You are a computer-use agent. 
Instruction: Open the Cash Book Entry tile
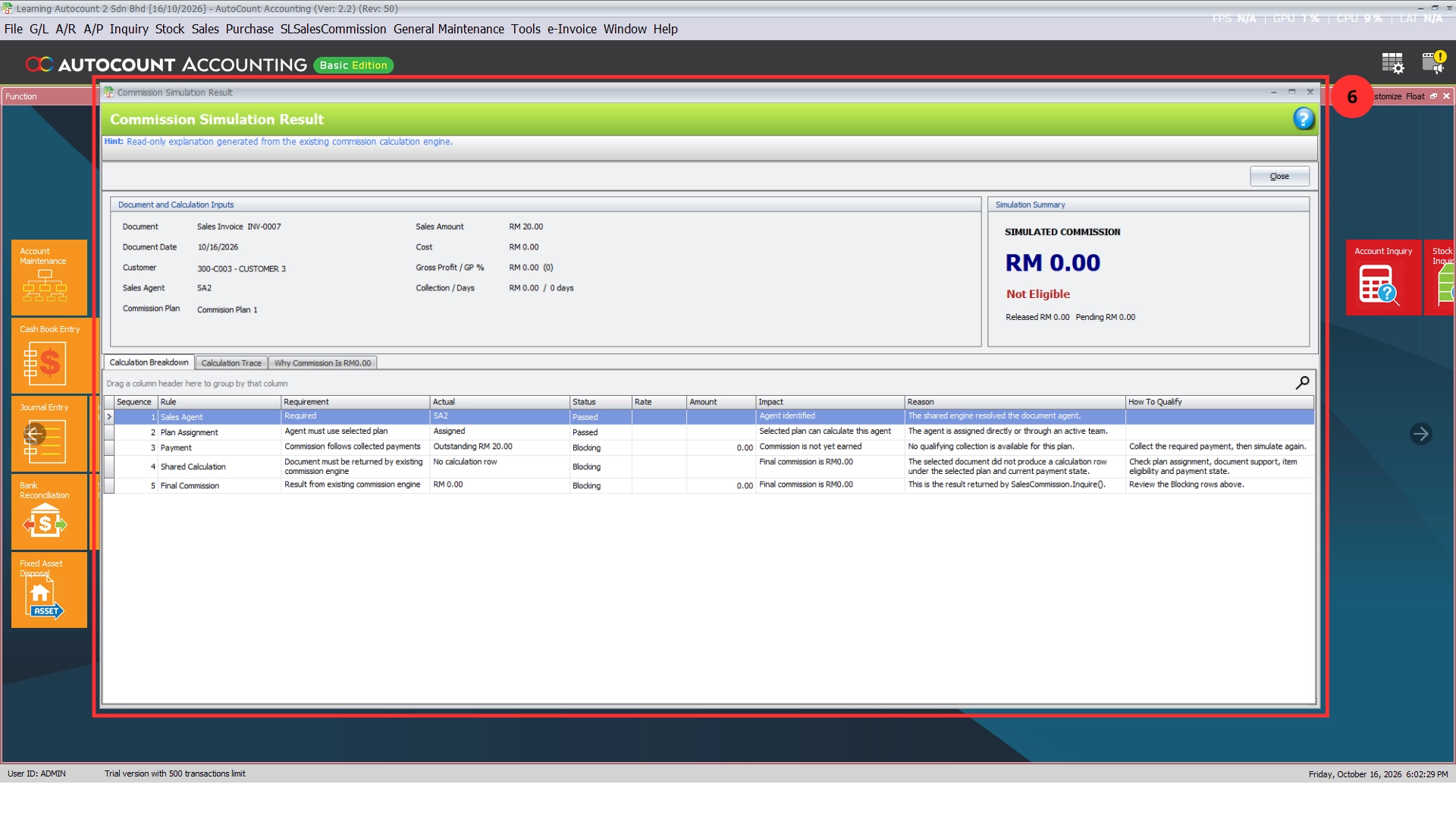point(49,356)
